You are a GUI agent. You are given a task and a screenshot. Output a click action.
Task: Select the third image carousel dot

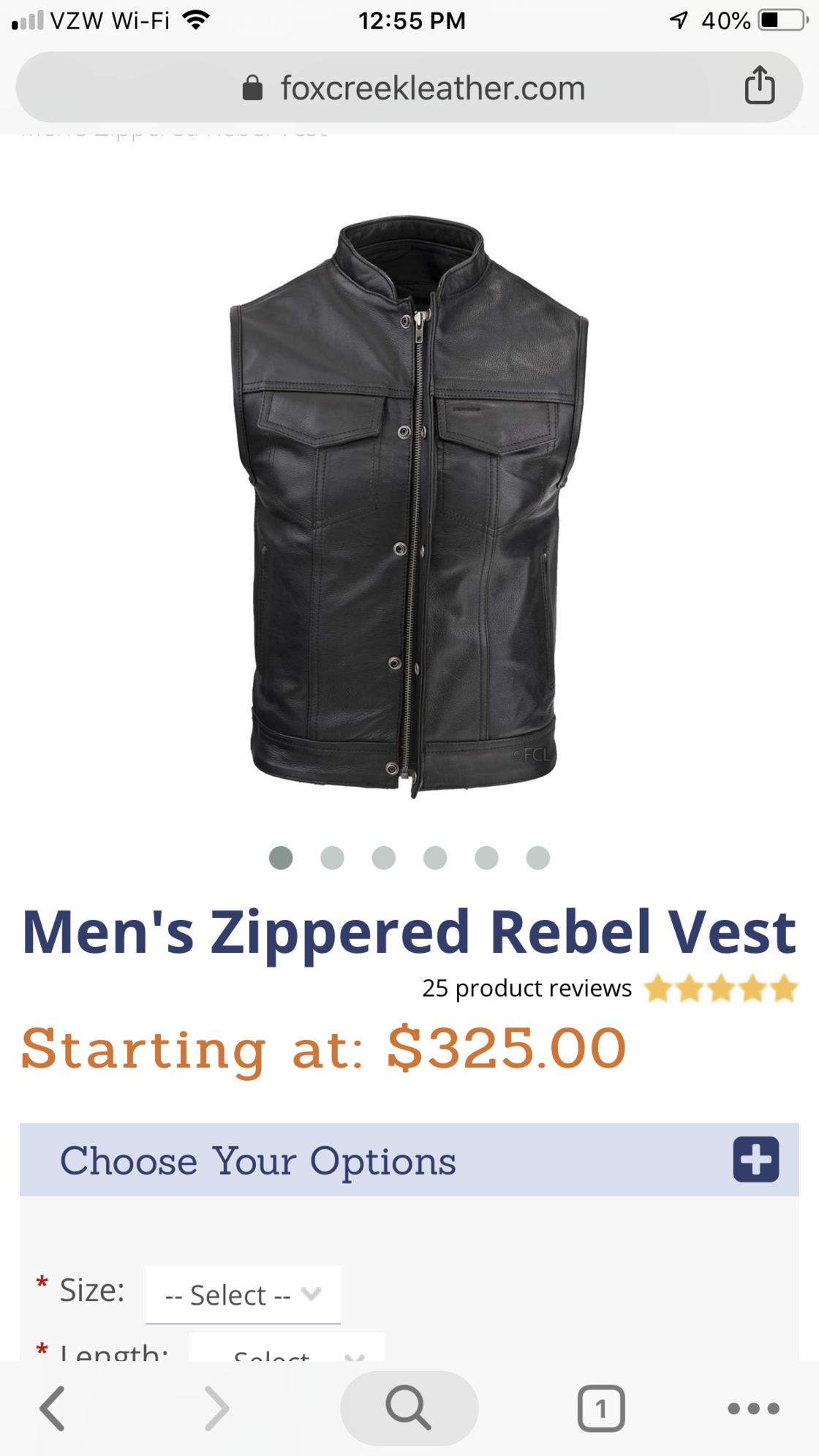(x=383, y=857)
